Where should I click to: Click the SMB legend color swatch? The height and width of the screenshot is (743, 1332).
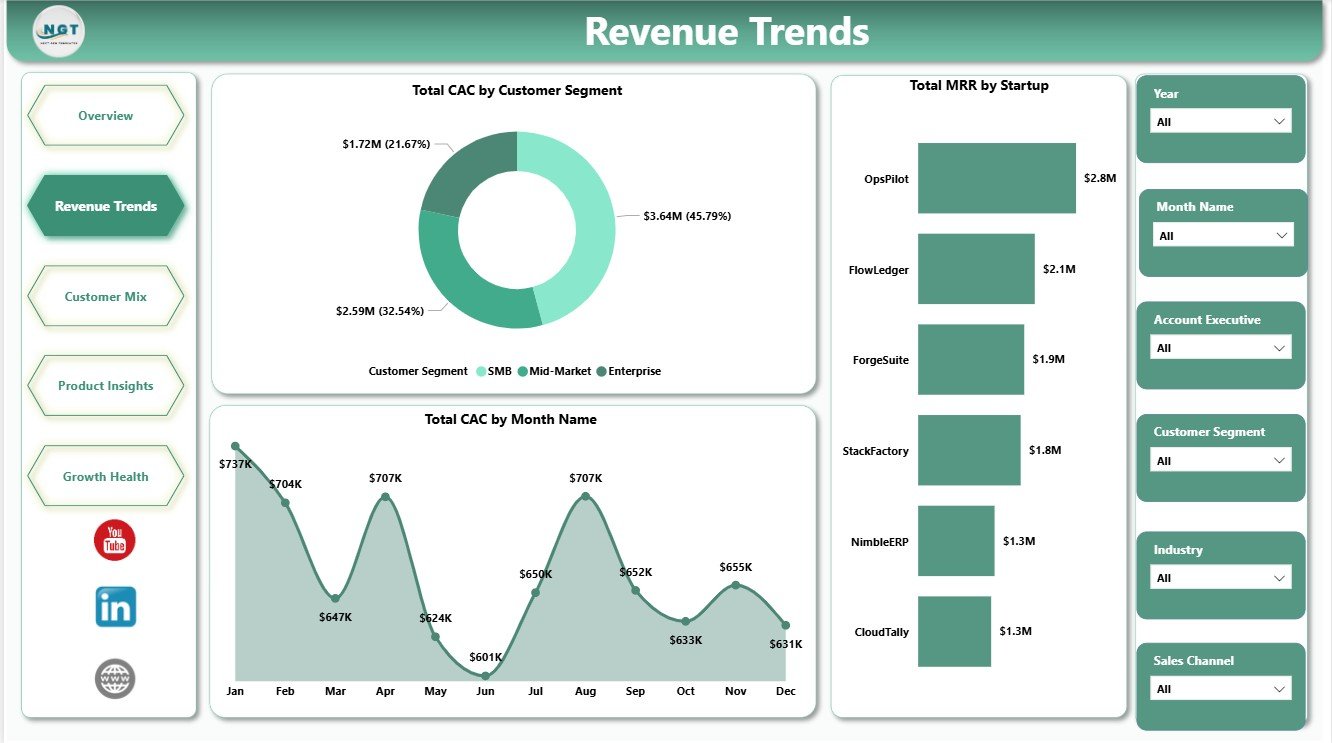(481, 371)
